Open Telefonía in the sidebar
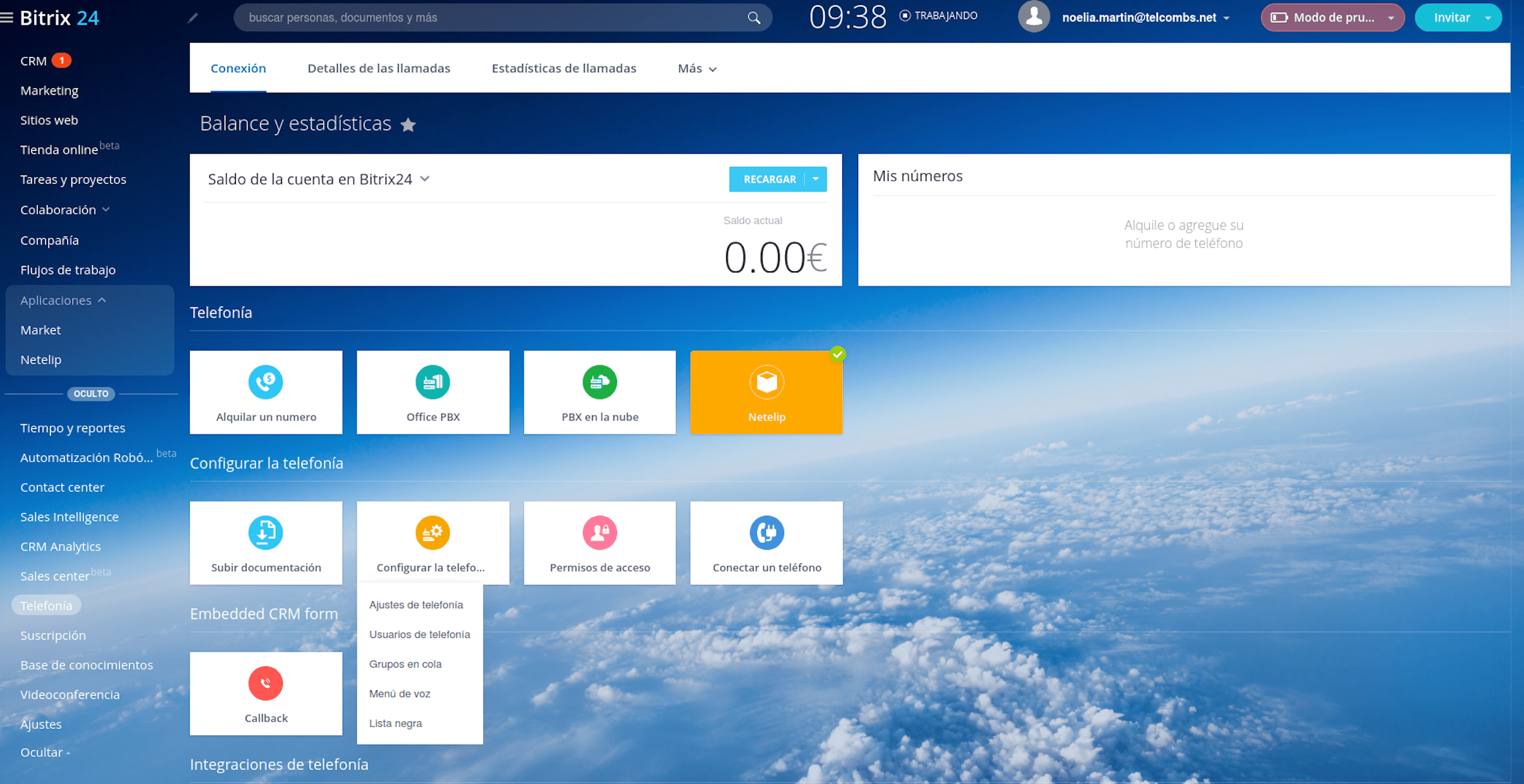Screen dimensions: 1524x784 (46, 606)
